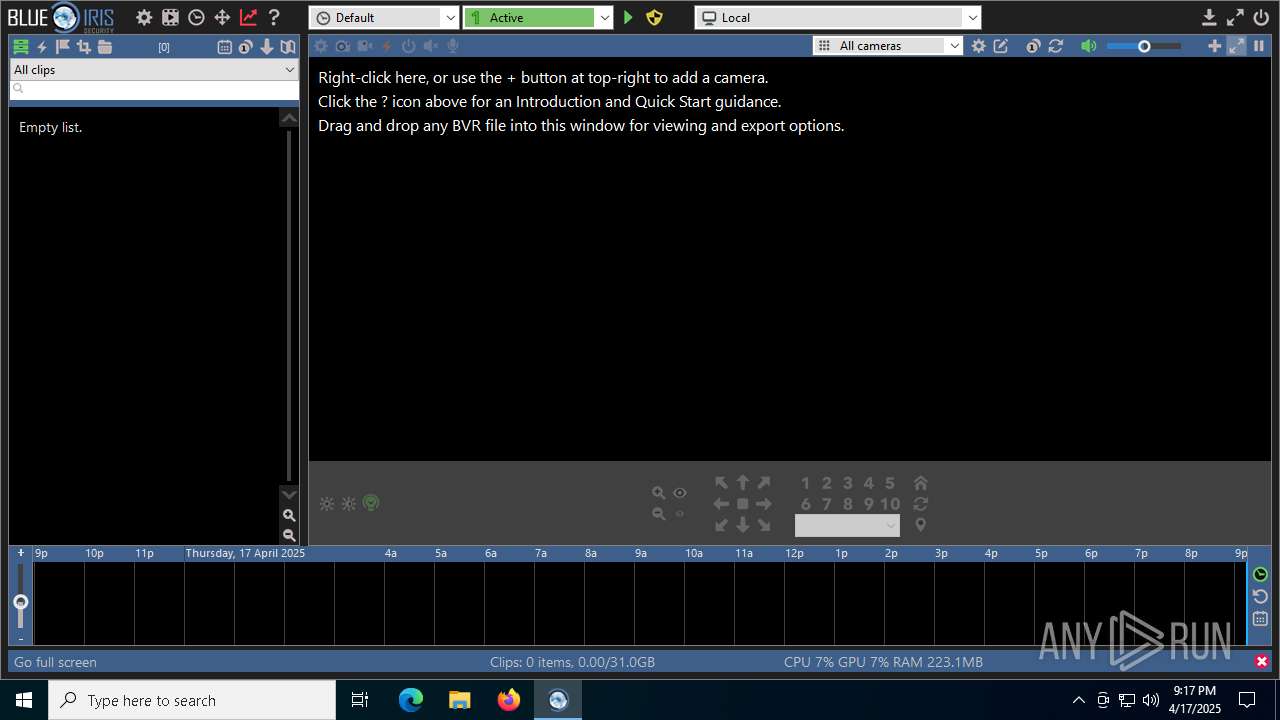
Task: Open camera group settings gear icon
Action: click(978, 46)
